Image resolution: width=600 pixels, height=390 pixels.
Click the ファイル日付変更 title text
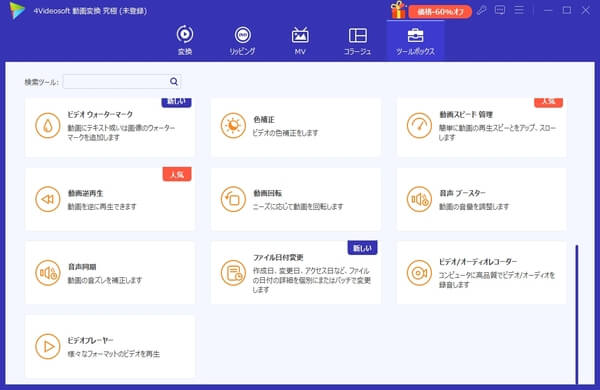pos(278,258)
